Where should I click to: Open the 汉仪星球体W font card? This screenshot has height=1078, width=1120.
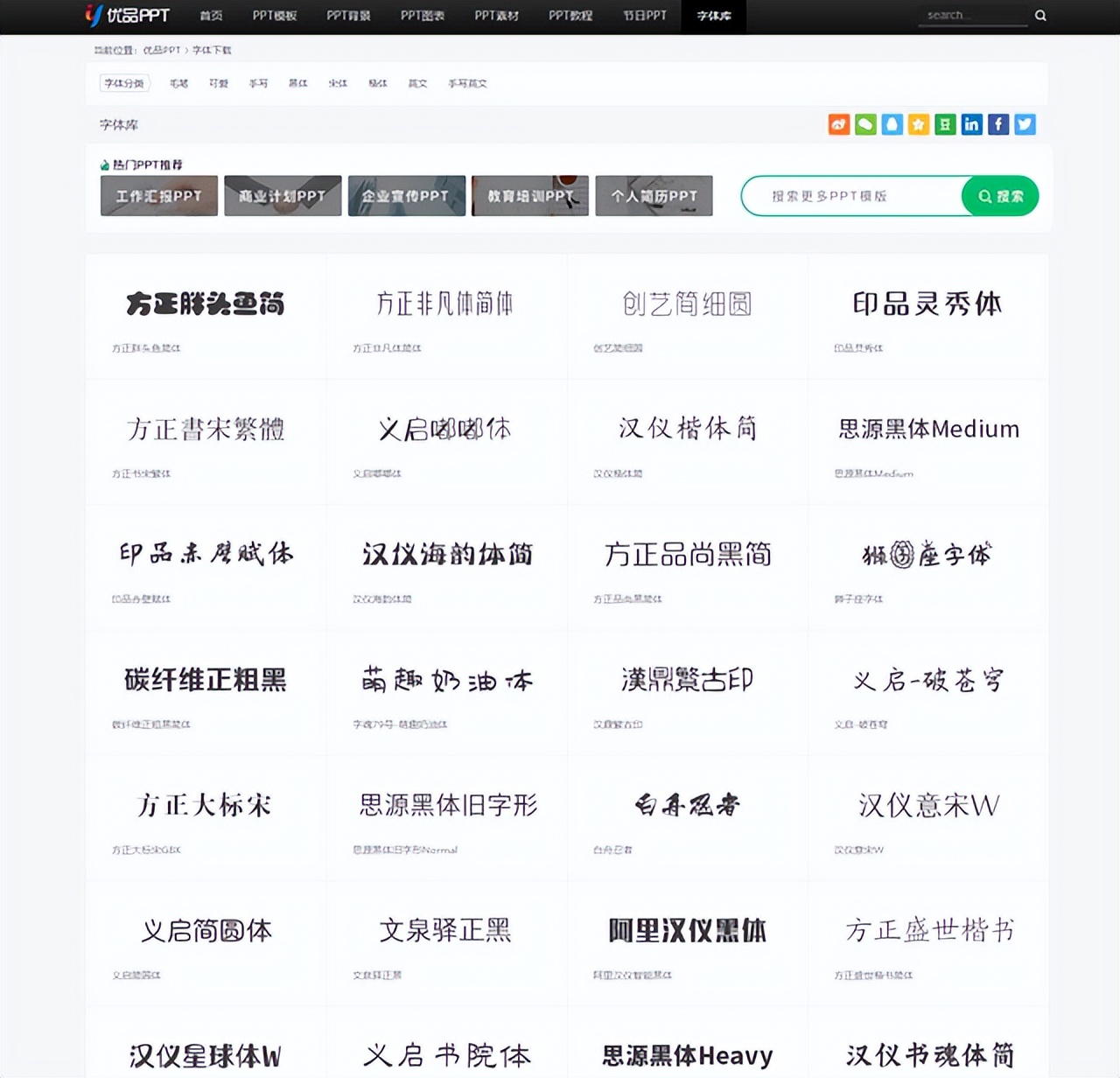206,1042
